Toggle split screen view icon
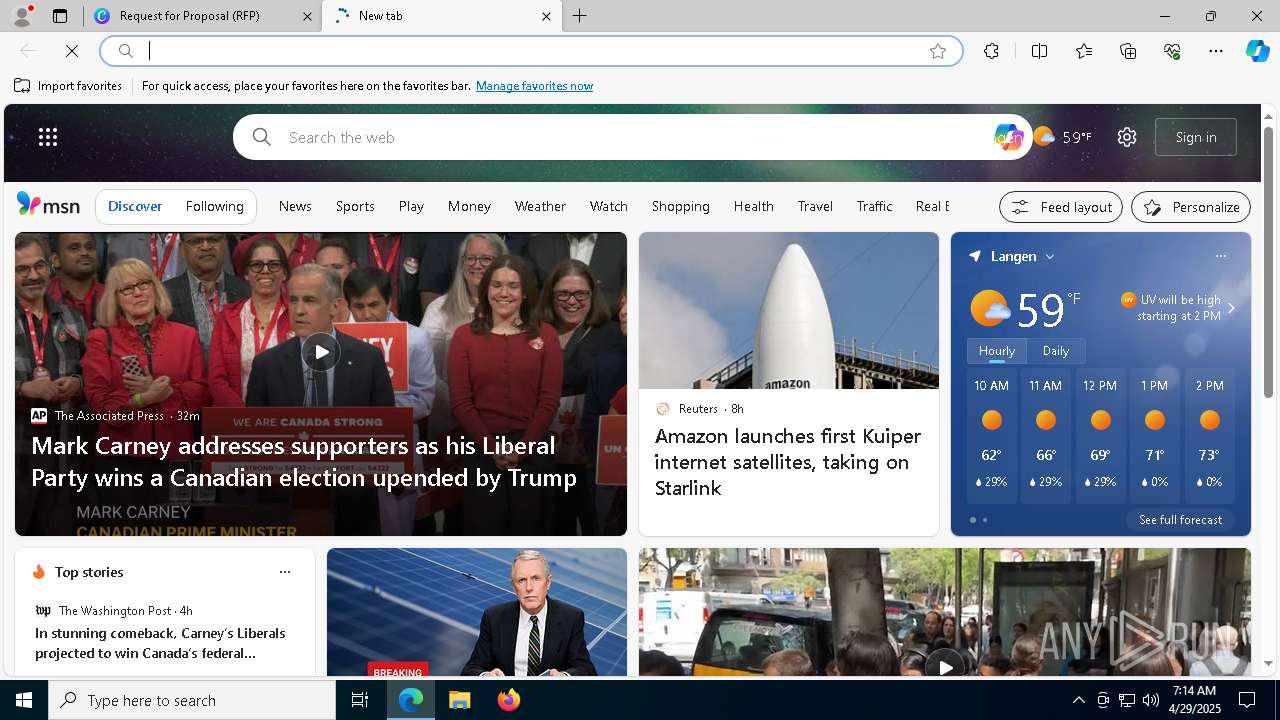 pos(1039,51)
